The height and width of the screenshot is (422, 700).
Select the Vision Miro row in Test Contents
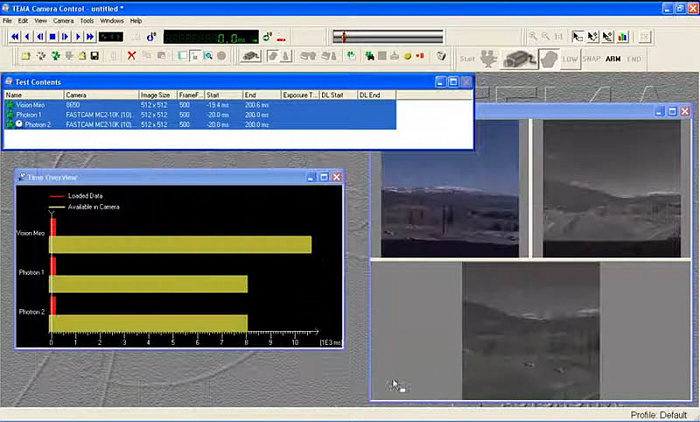point(200,105)
